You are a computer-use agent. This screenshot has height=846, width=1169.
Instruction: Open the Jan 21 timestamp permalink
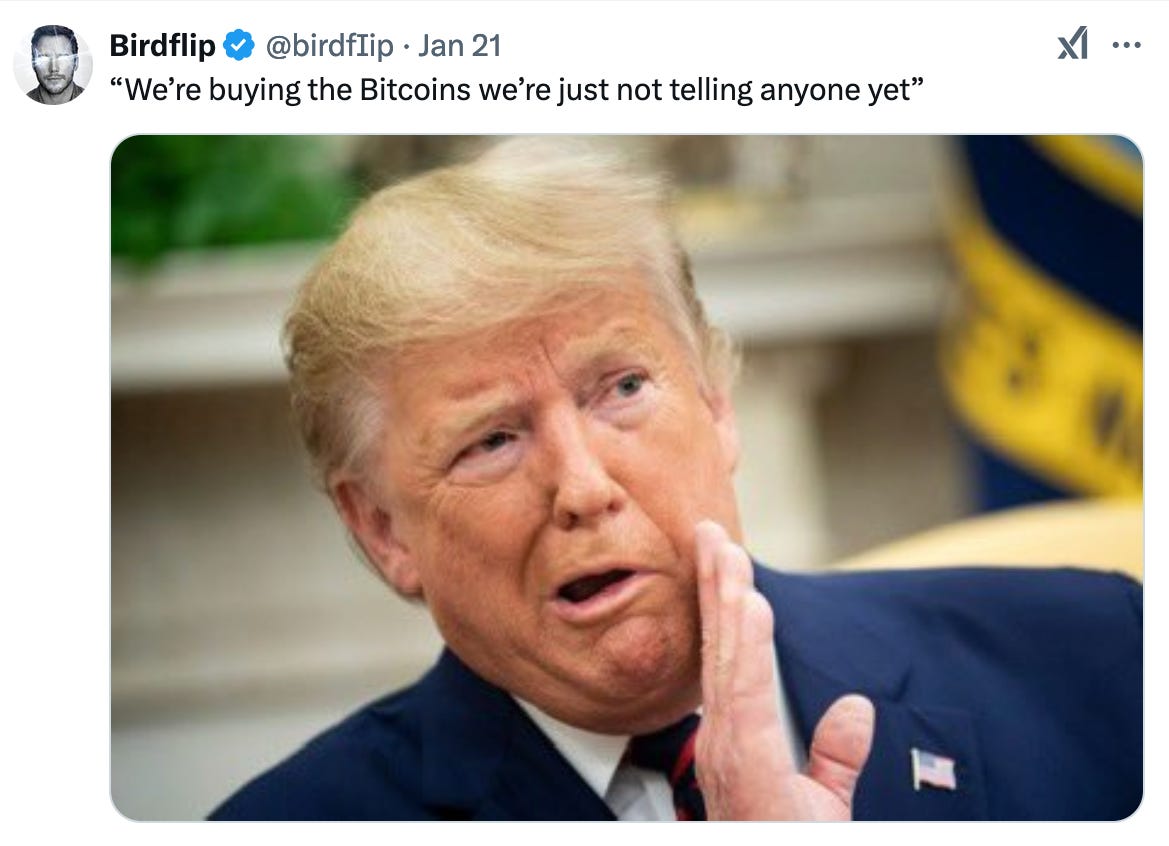[x=459, y=45]
